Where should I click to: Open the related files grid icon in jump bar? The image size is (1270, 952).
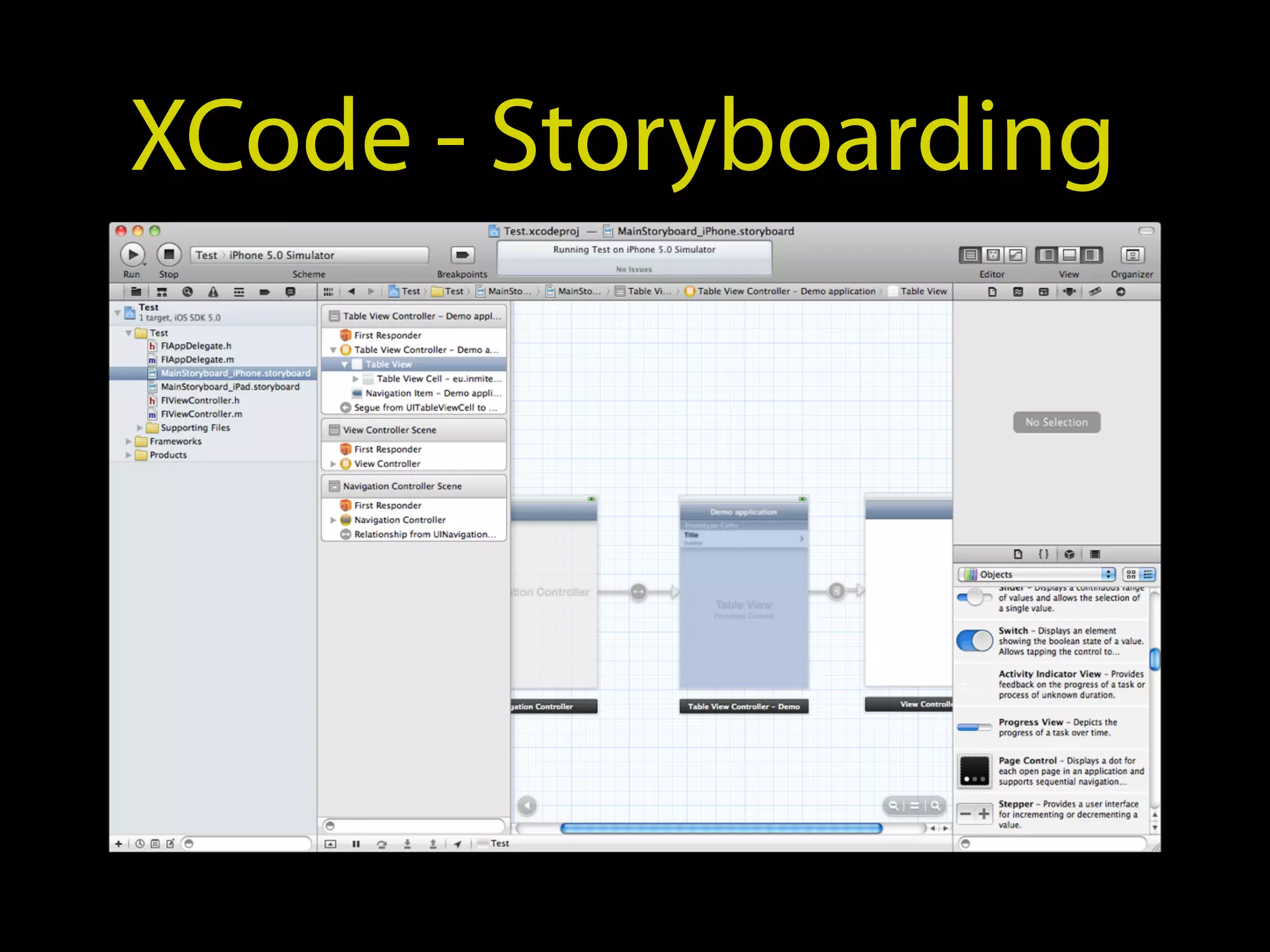329,291
